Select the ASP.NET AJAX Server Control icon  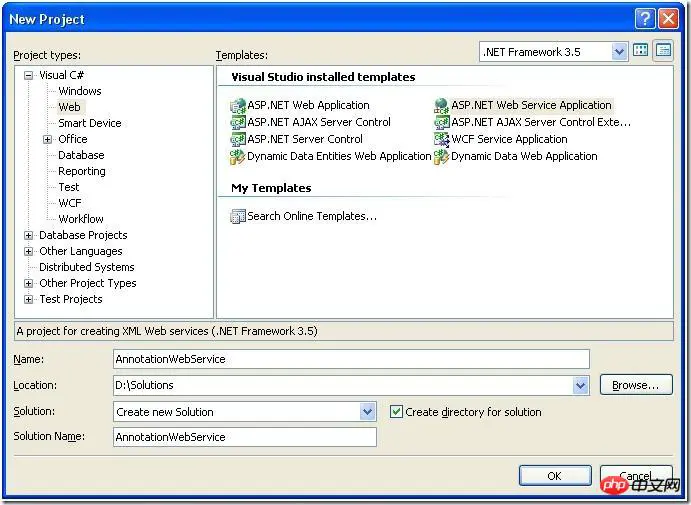click(238, 123)
